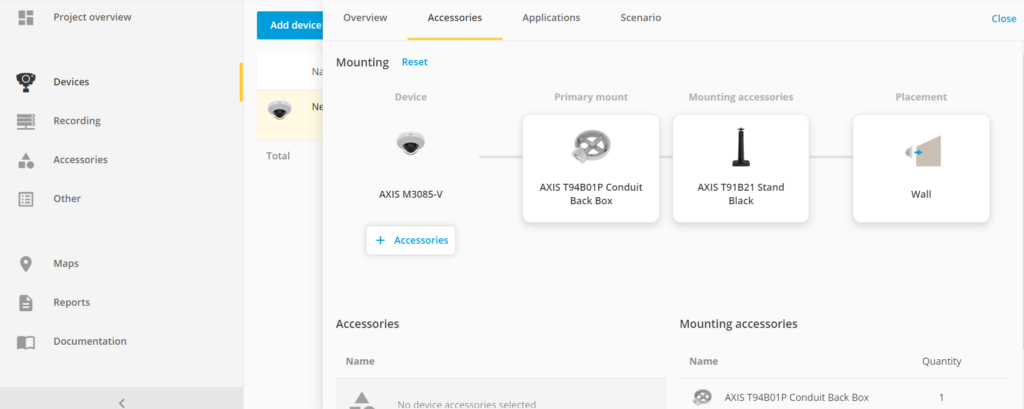Screen dimensions: 1024x409
Task: Click the Wall placement icon
Action: click(921, 152)
